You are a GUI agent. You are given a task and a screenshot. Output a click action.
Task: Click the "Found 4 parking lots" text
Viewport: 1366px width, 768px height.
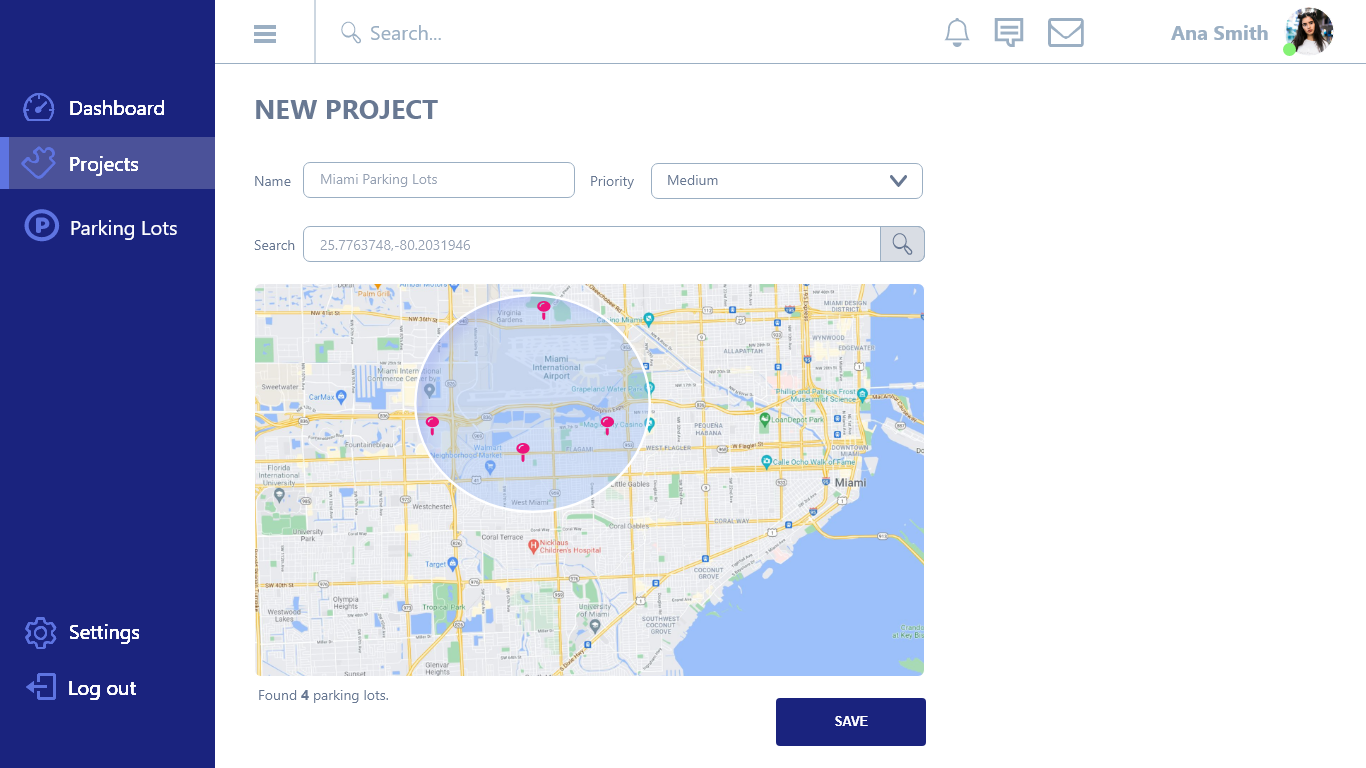(x=323, y=695)
